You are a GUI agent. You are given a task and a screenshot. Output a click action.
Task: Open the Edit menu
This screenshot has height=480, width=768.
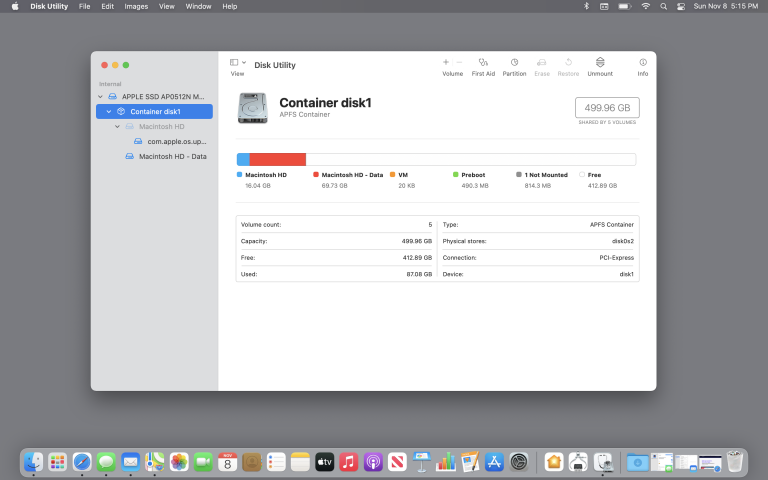click(107, 6)
